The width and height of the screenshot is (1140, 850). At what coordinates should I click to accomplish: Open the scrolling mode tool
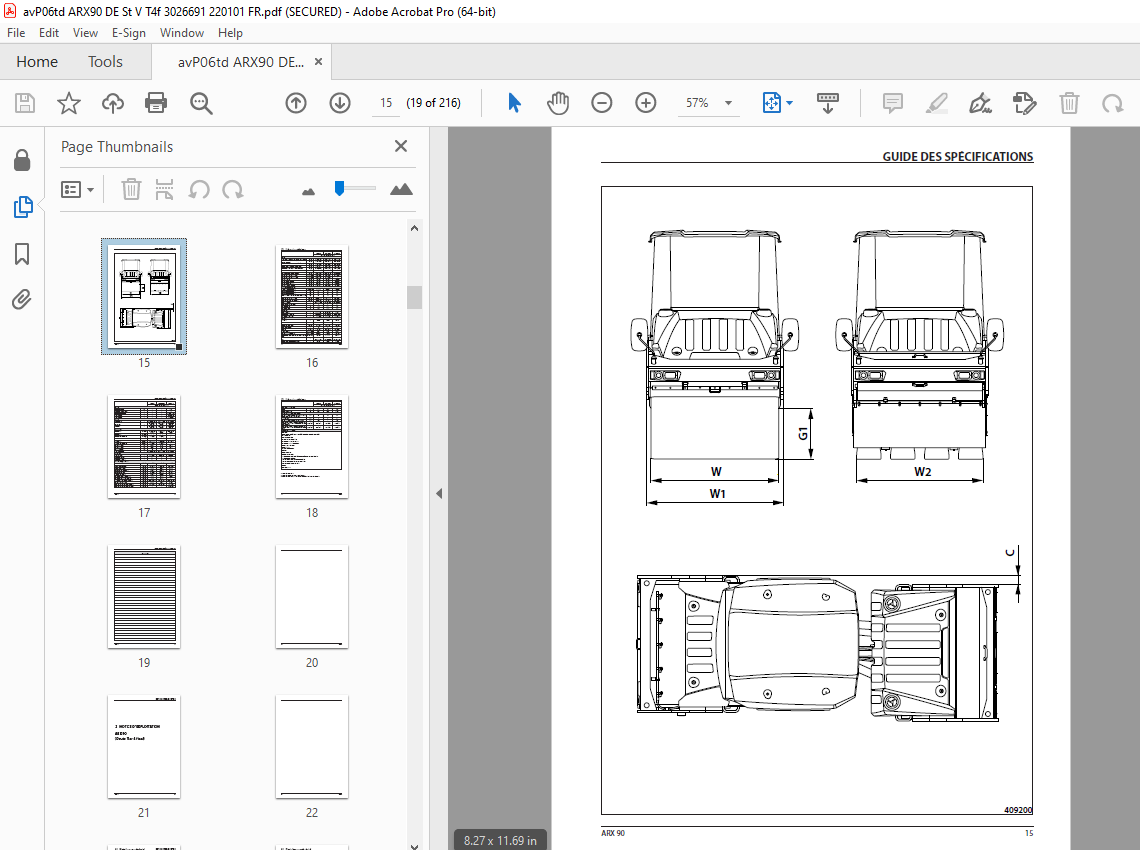827,103
